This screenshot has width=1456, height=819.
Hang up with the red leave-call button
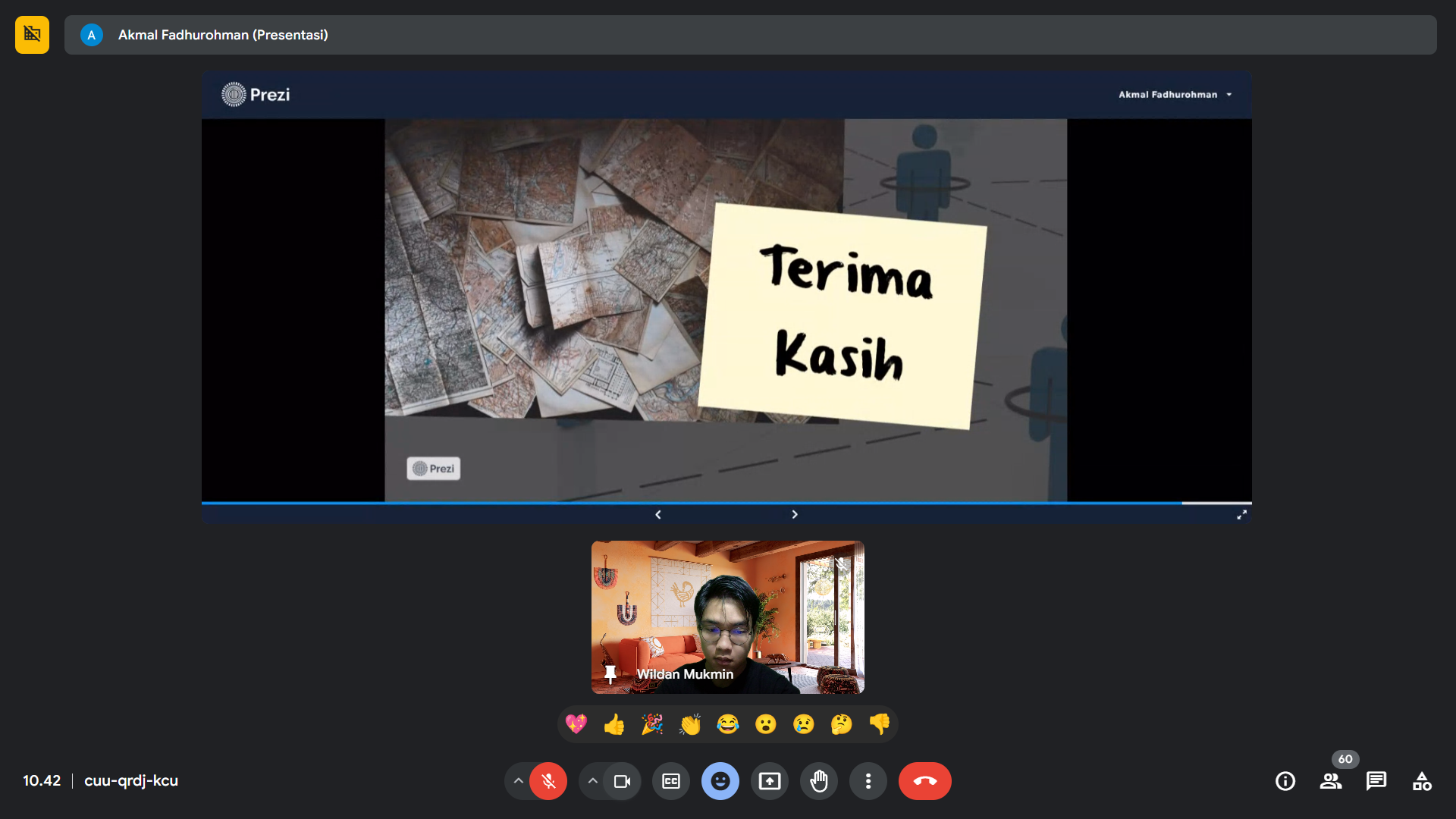click(x=924, y=781)
